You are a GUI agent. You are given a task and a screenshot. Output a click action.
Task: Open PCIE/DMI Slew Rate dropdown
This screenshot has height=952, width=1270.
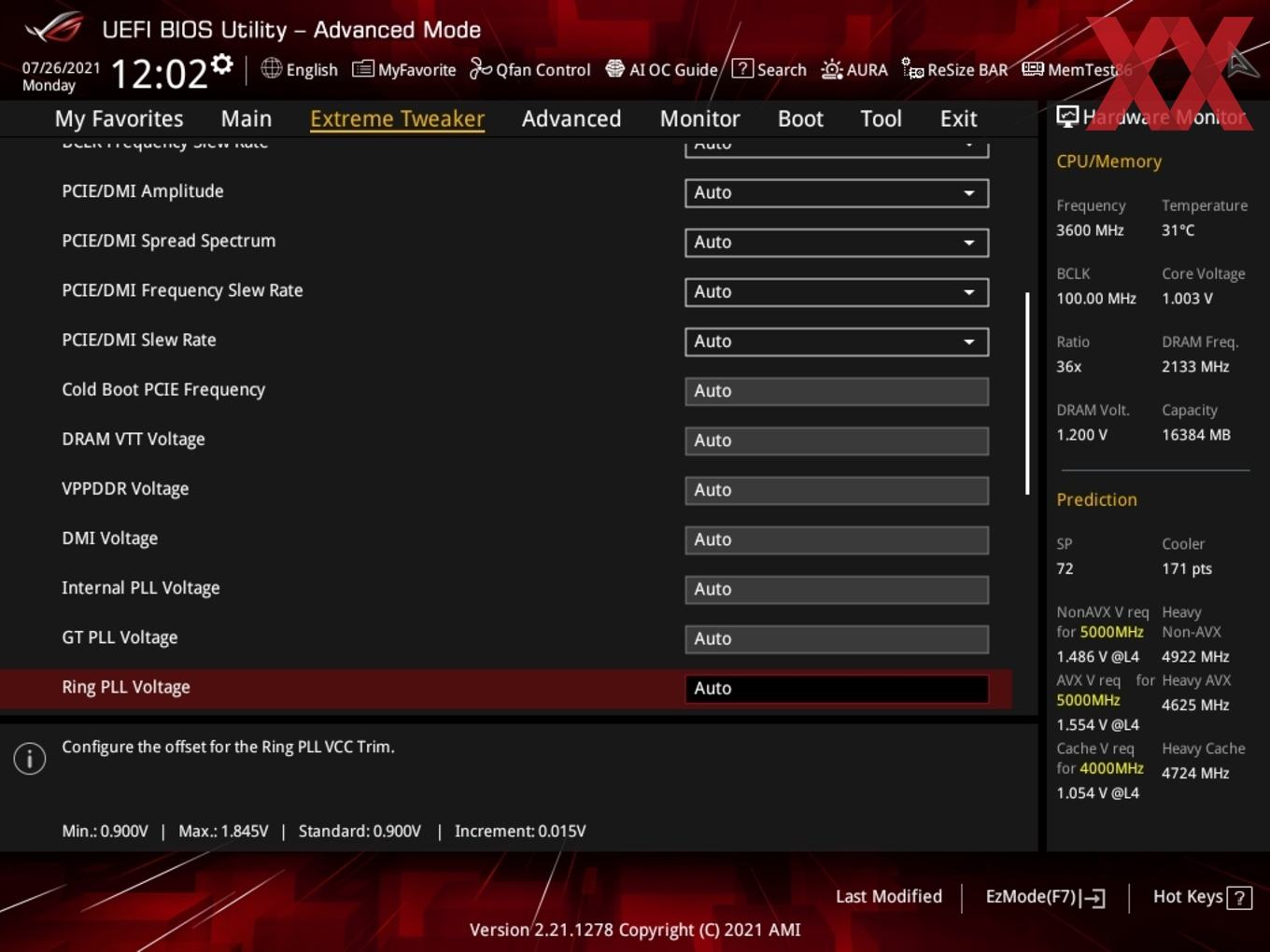coord(837,341)
